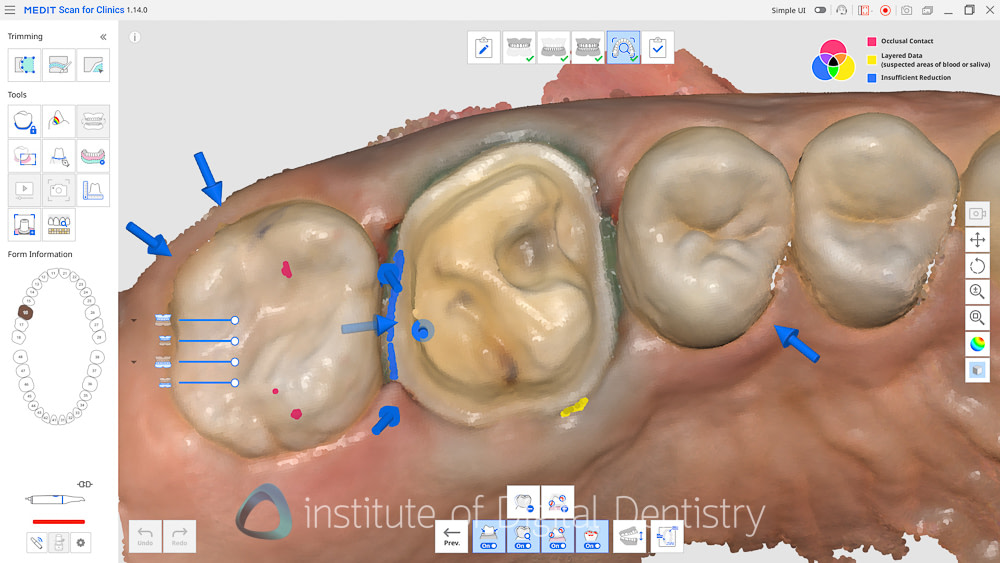
Task: Switch to the first jaw scan stage
Action: 519,47
